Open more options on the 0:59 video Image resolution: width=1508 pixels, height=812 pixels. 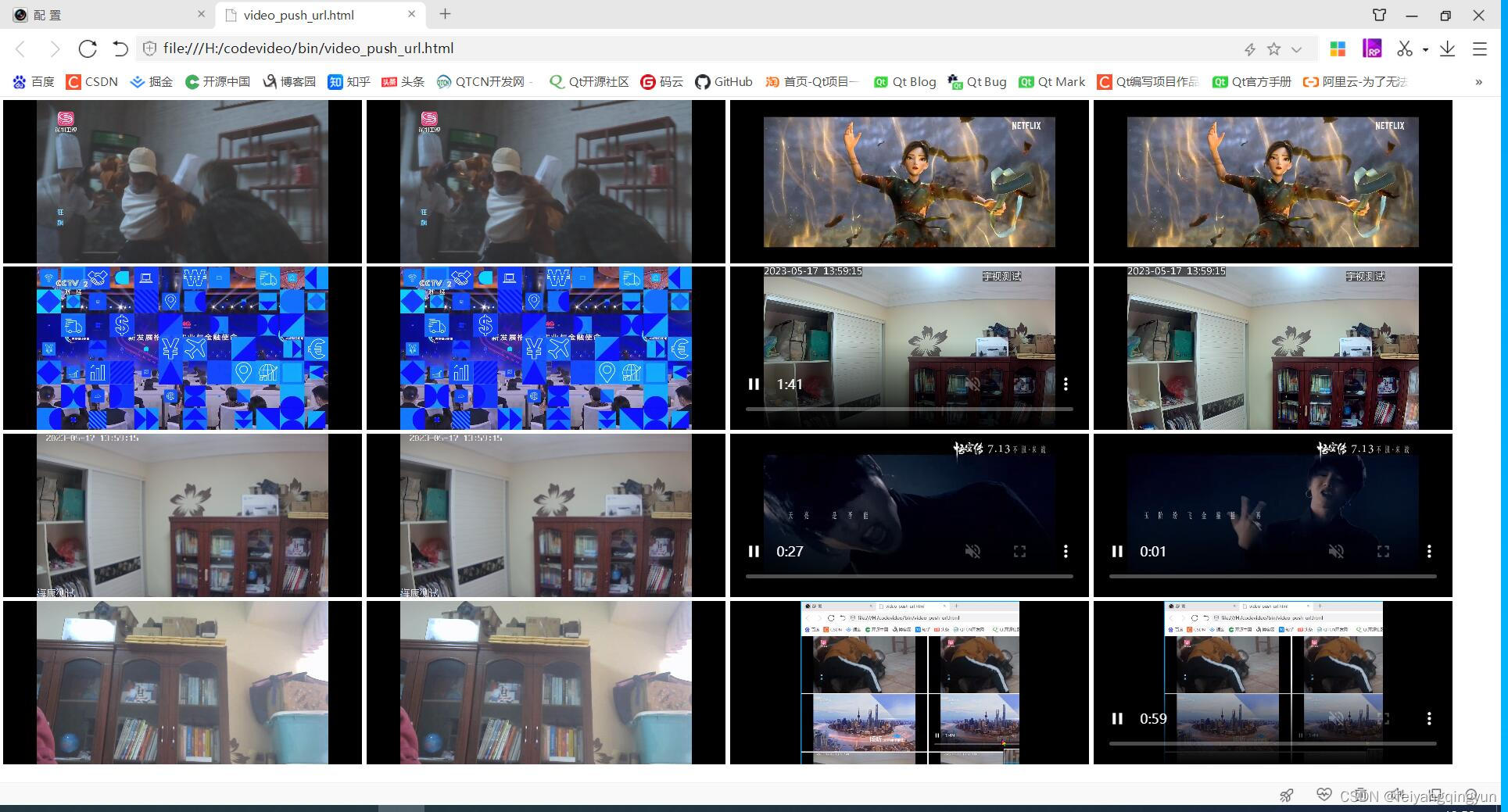(1429, 718)
